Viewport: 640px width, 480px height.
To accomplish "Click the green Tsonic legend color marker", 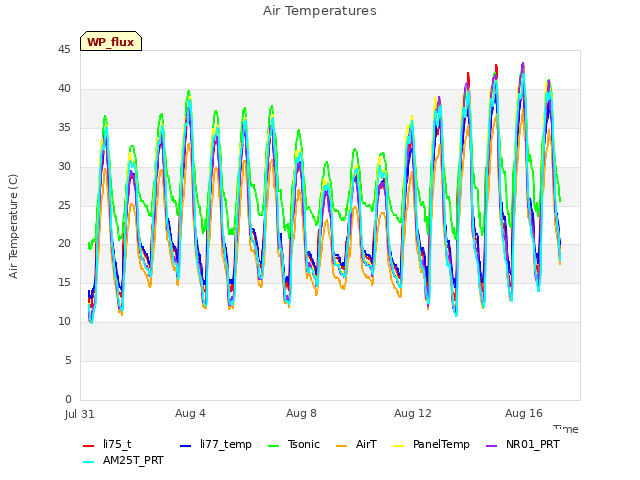I will (273, 446).
